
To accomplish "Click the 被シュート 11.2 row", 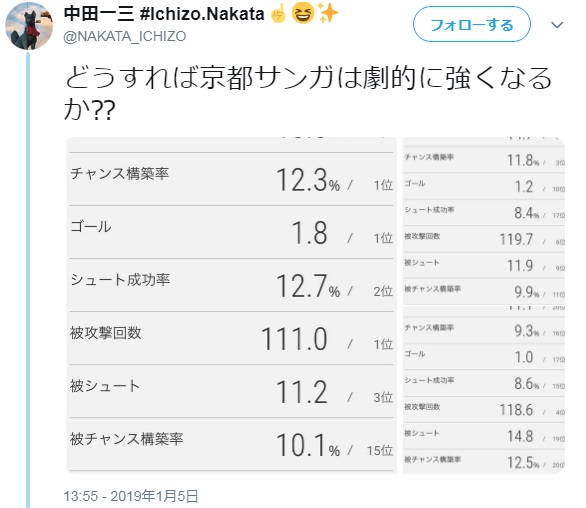I will coord(232,391).
